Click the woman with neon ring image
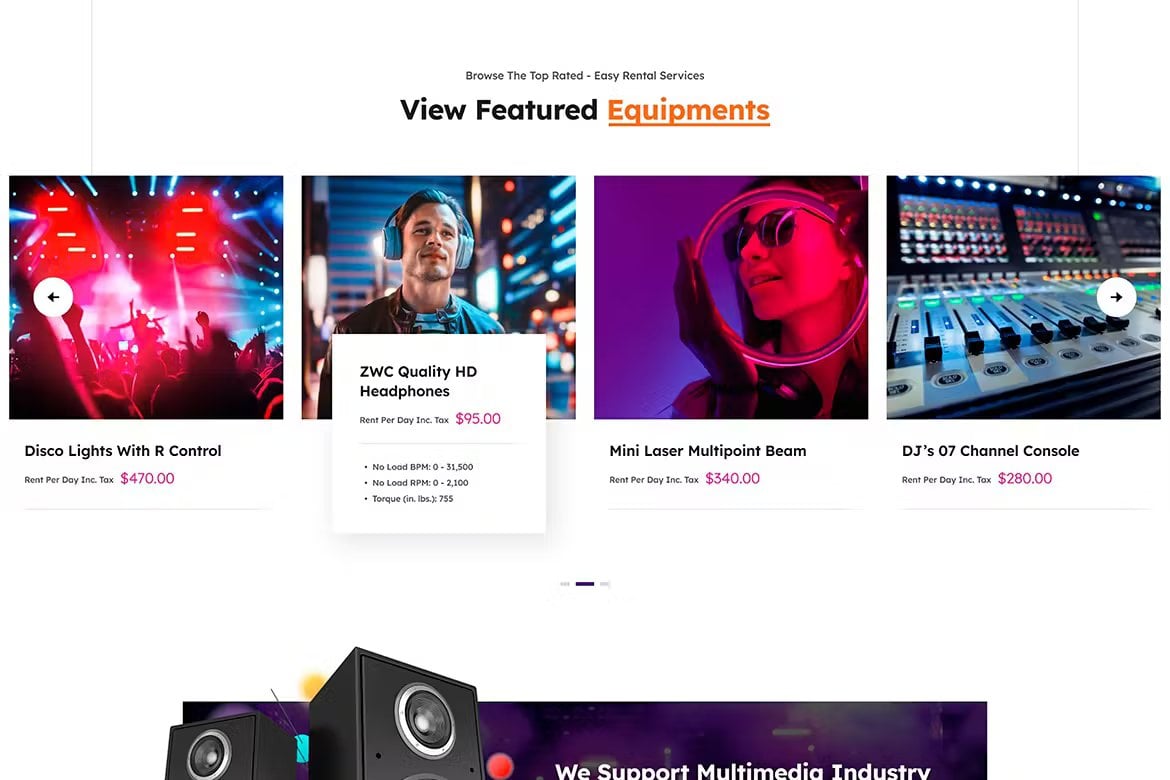 pyautogui.click(x=731, y=297)
